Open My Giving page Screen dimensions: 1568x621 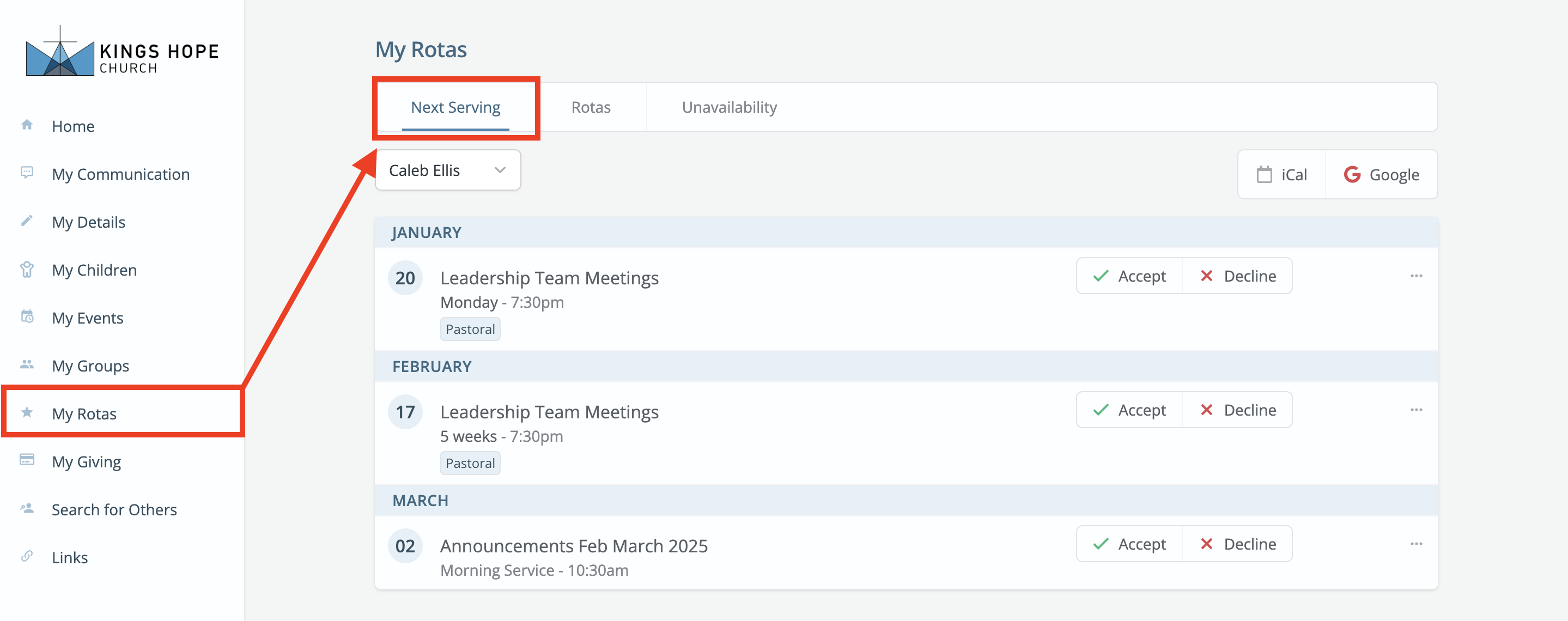[x=87, y=461]
